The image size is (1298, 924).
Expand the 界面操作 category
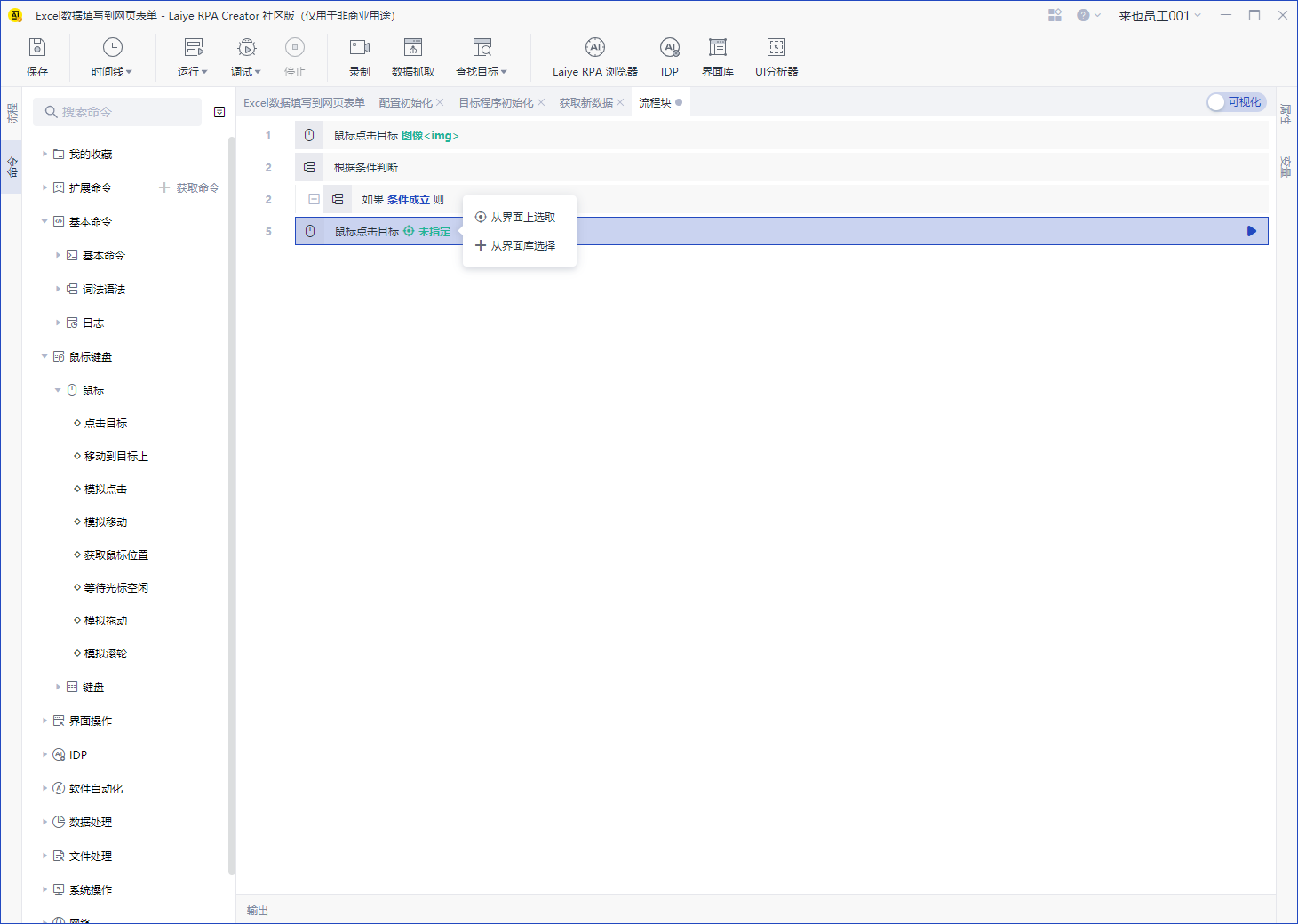(x=44, y=721)
